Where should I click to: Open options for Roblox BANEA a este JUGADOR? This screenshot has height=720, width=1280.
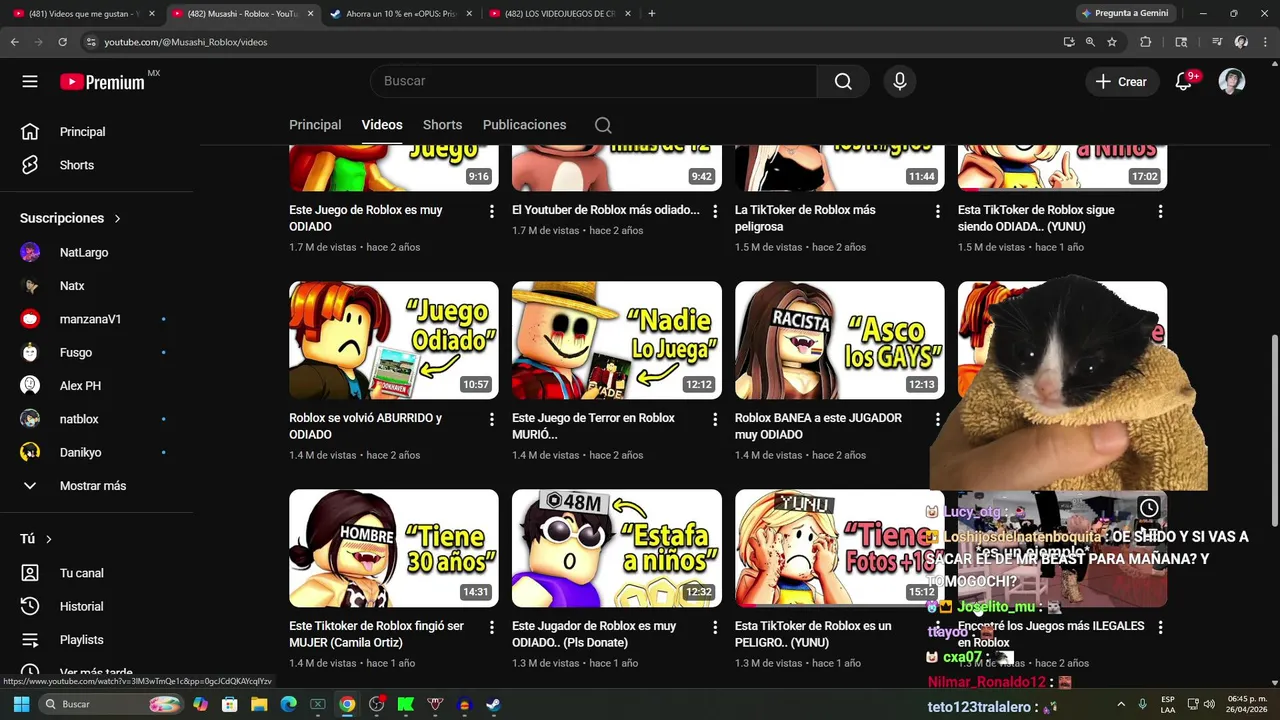937,419
